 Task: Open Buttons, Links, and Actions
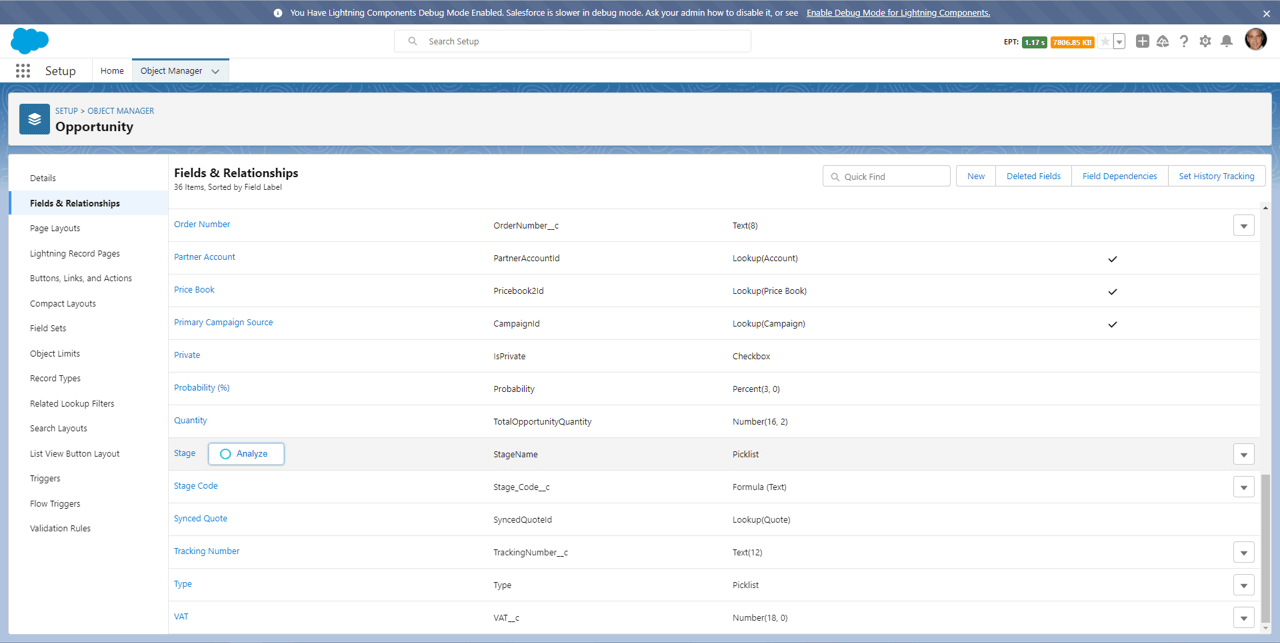click(x=81, y=278)
